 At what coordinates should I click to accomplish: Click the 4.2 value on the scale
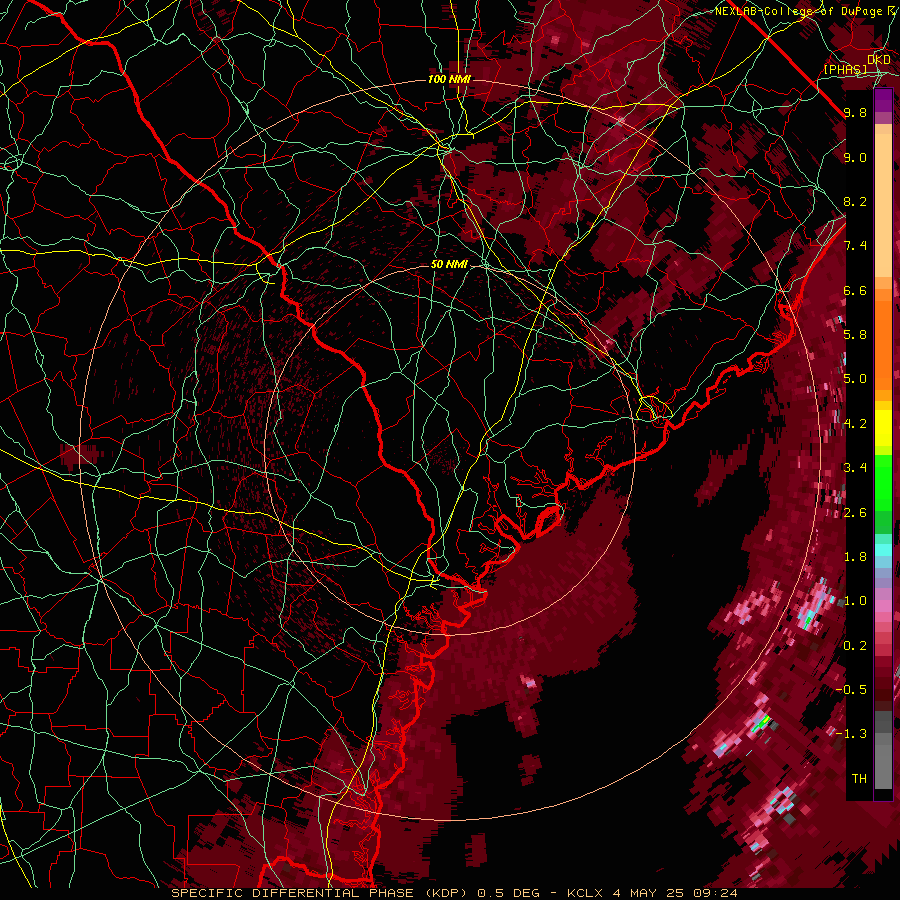click(855, 424)
